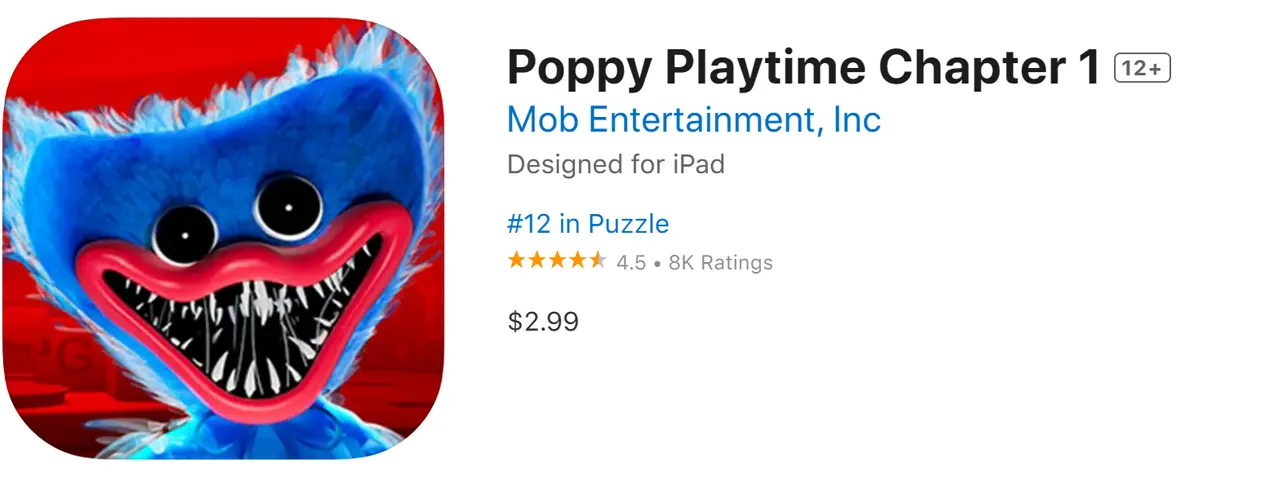Tap the $2.99 price

[x=543, y=321]
